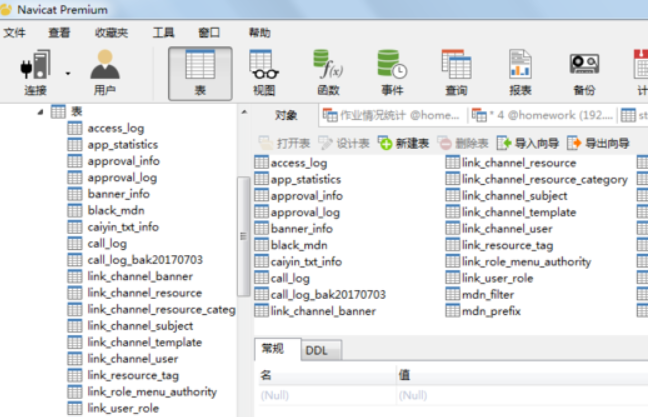Select call_log_bak20170703 in tree sidebar
The image size is (648, 417).
click(x=145, y=260)
